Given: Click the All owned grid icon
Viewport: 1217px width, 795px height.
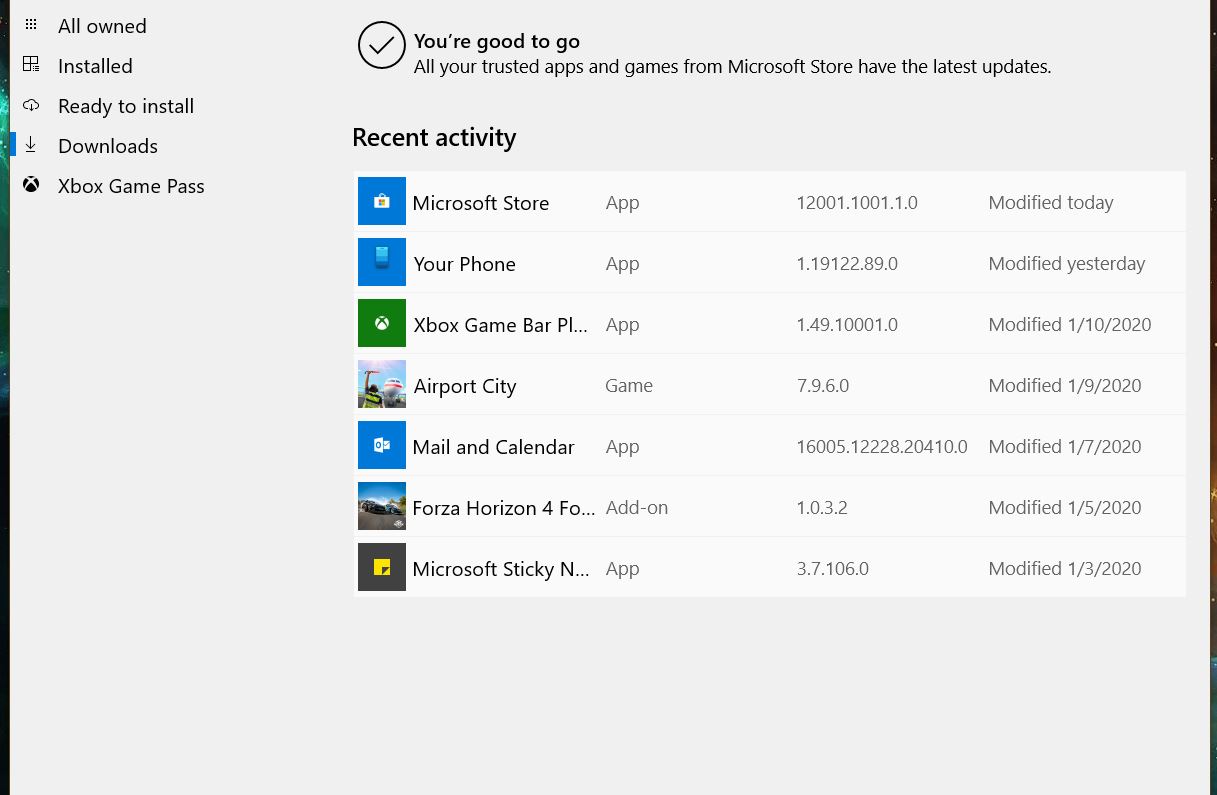Looking at the screenshot, I should tap(31, 25).
